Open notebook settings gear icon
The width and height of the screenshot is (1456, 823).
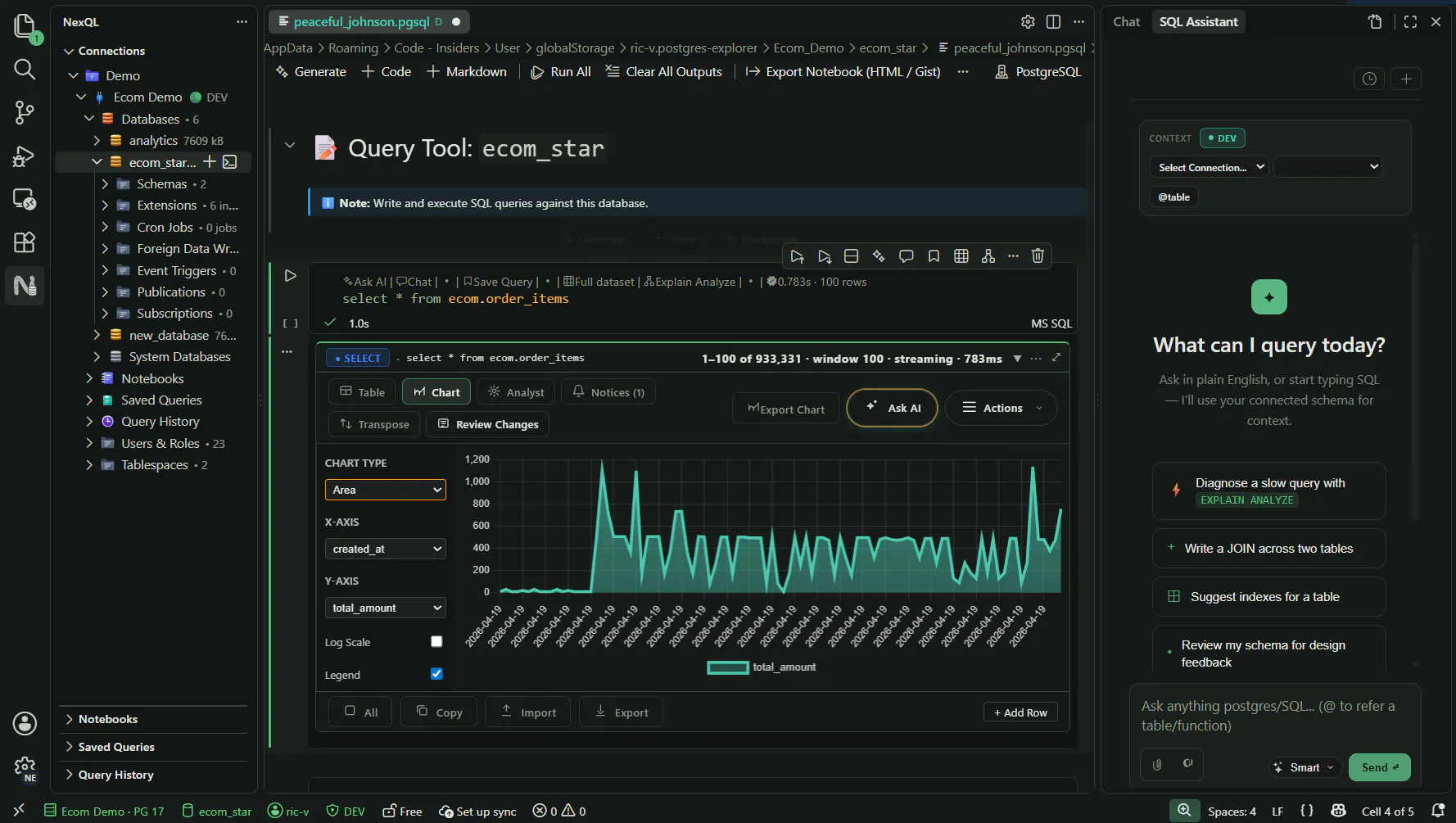1028,22
